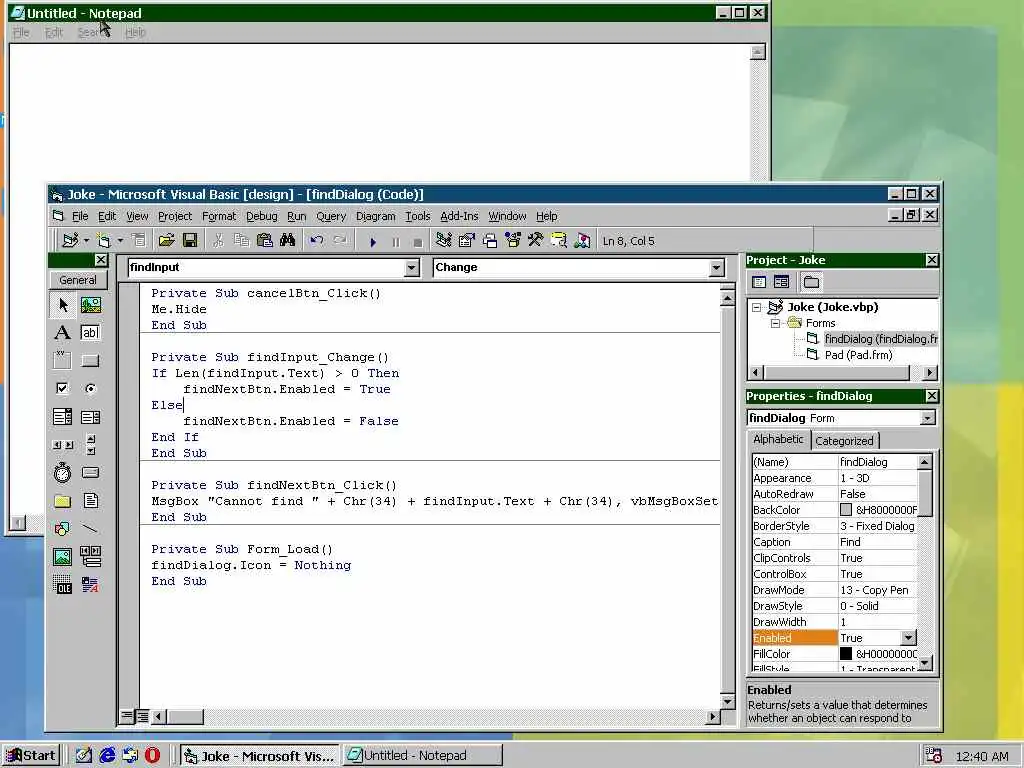The width and height of the screenshot is (1024, 768).
Task: Open the Windows Start button
Action: pos(31,756)
